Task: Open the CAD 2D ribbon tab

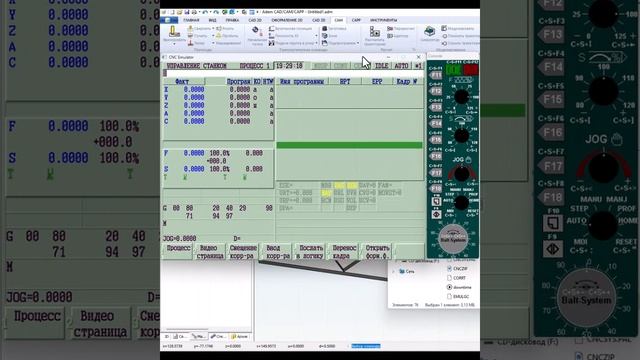Action: point(255,20)
